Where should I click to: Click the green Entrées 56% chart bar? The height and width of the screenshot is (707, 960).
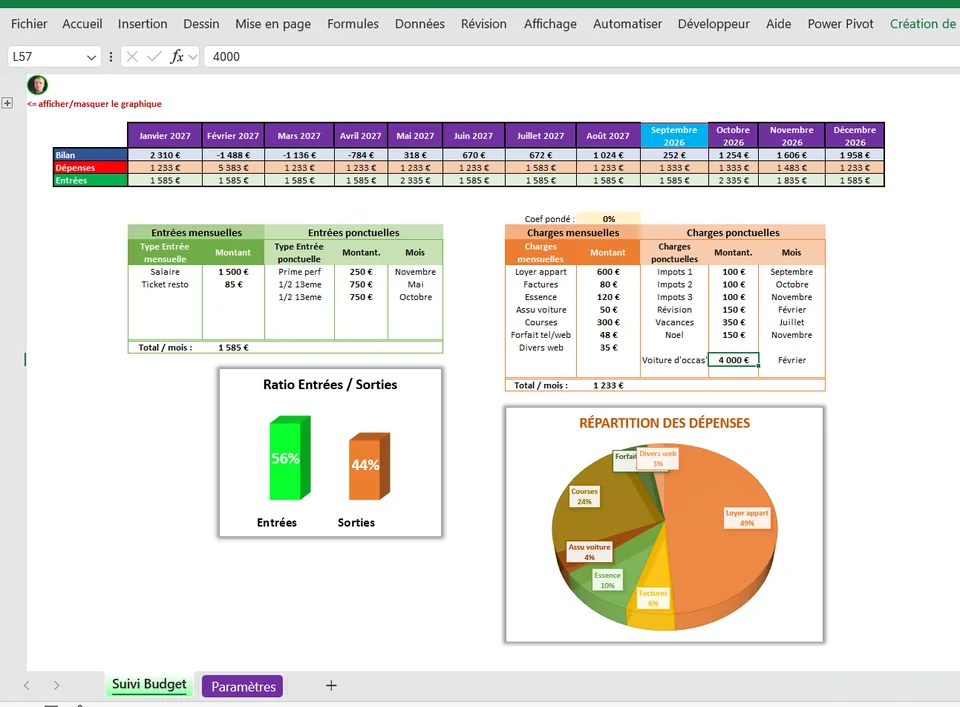pyautogui.click(x=290, y=458)
